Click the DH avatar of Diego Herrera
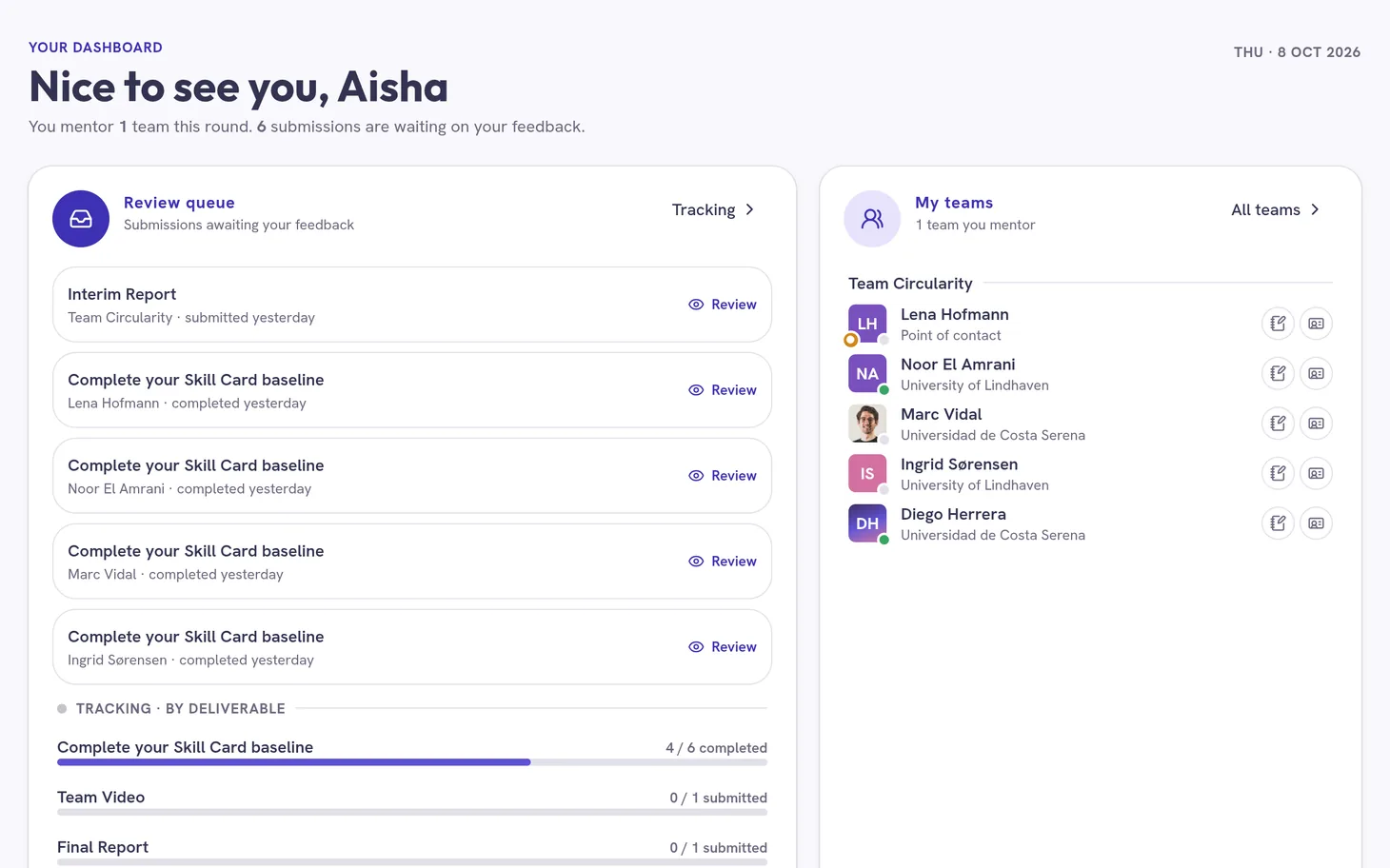The height and width of the screenshot is (868, 1390). point(867,523)
